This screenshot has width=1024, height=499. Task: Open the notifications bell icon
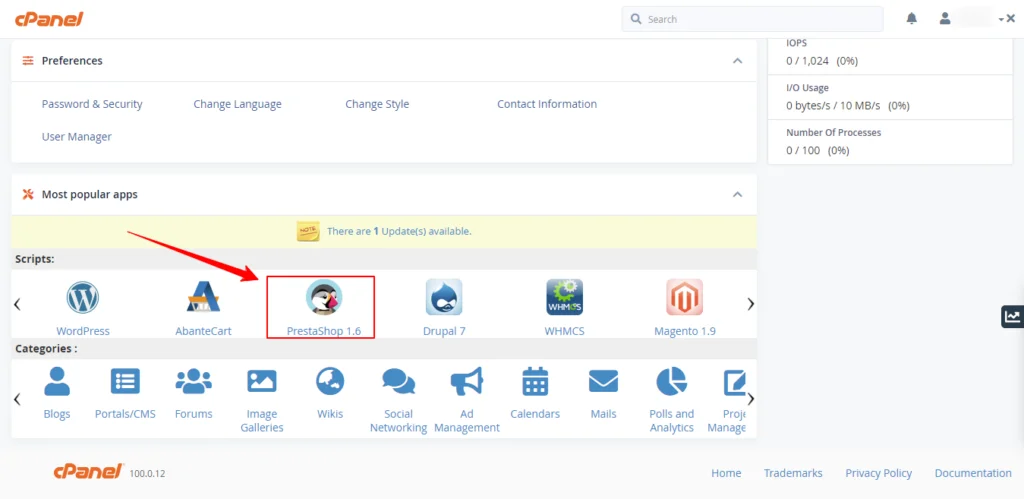[911, 19]
